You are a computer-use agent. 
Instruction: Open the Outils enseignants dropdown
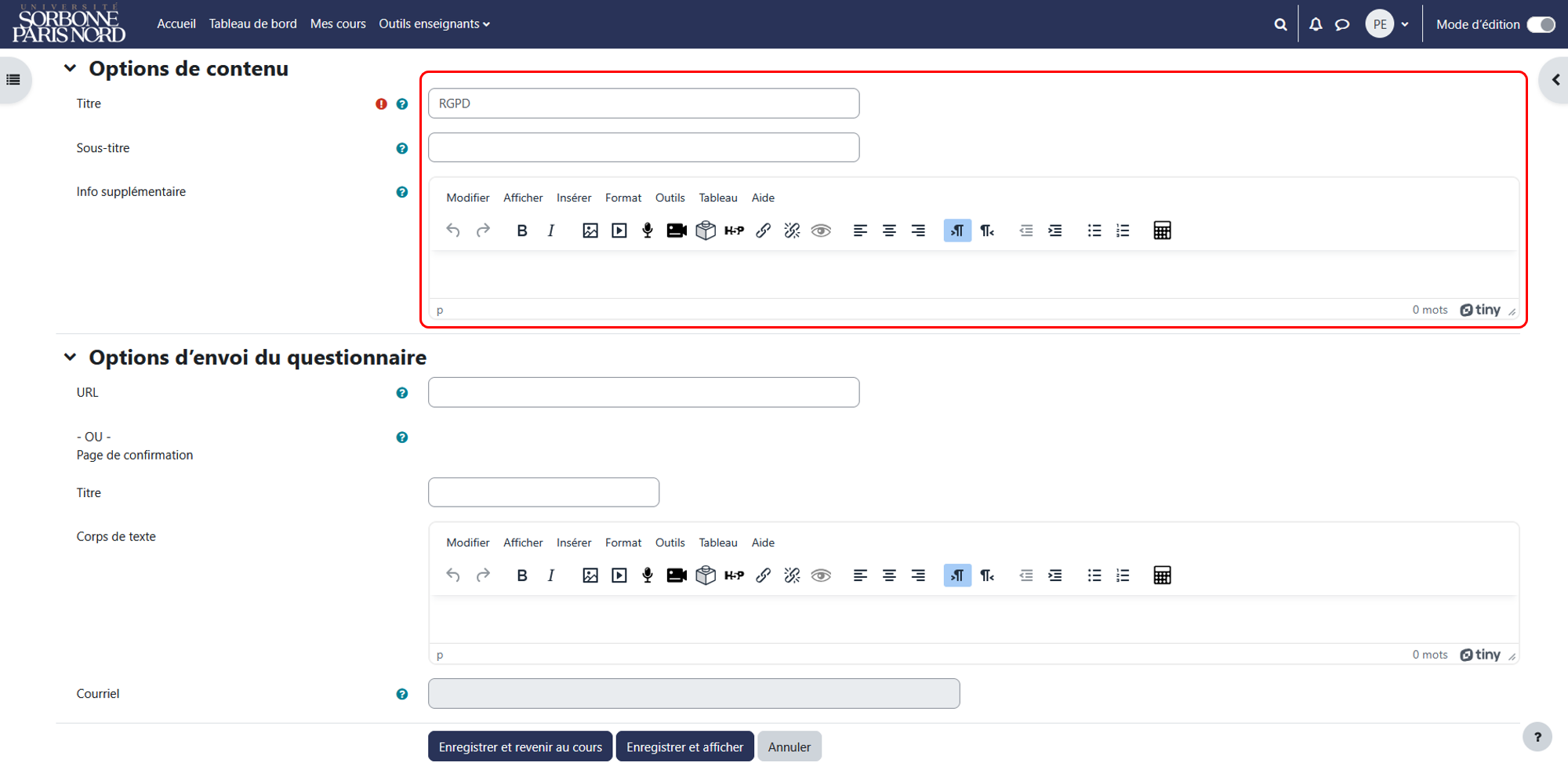click(x=434, y=24)
